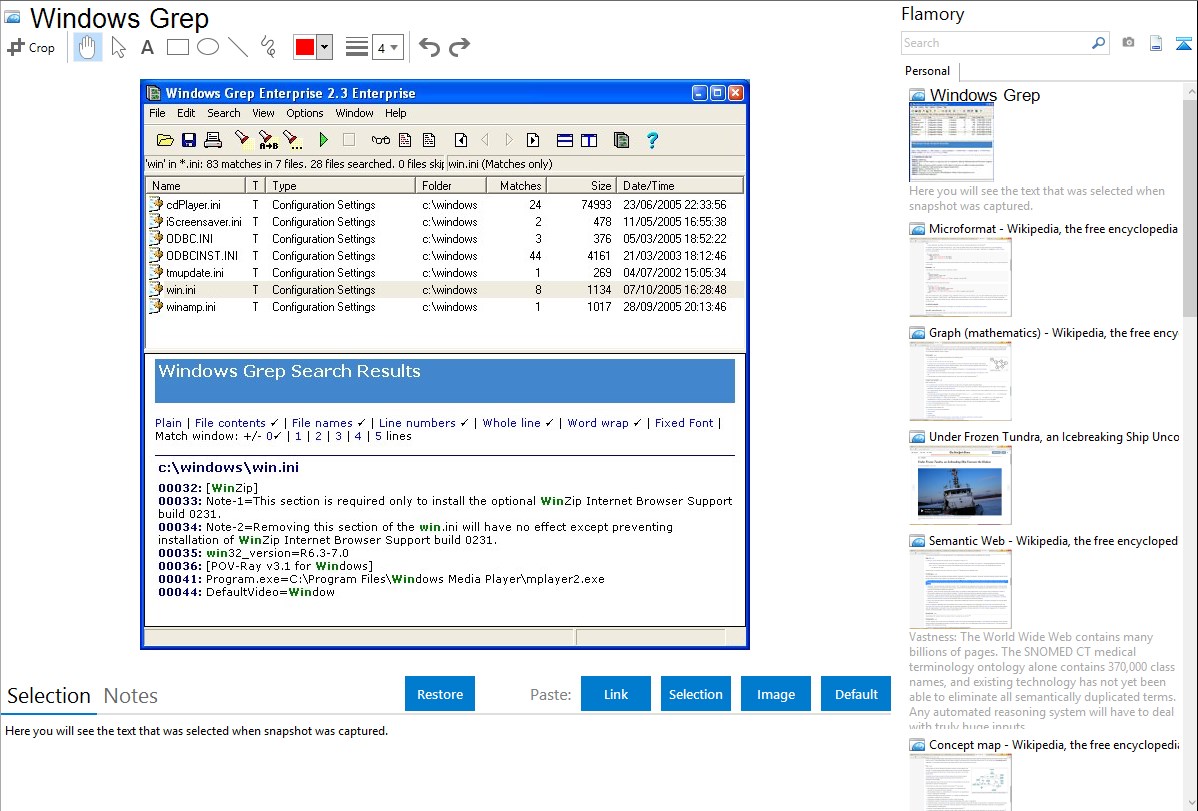
Task: Select the text annotation tool
Action: click(x=147, y=47)
